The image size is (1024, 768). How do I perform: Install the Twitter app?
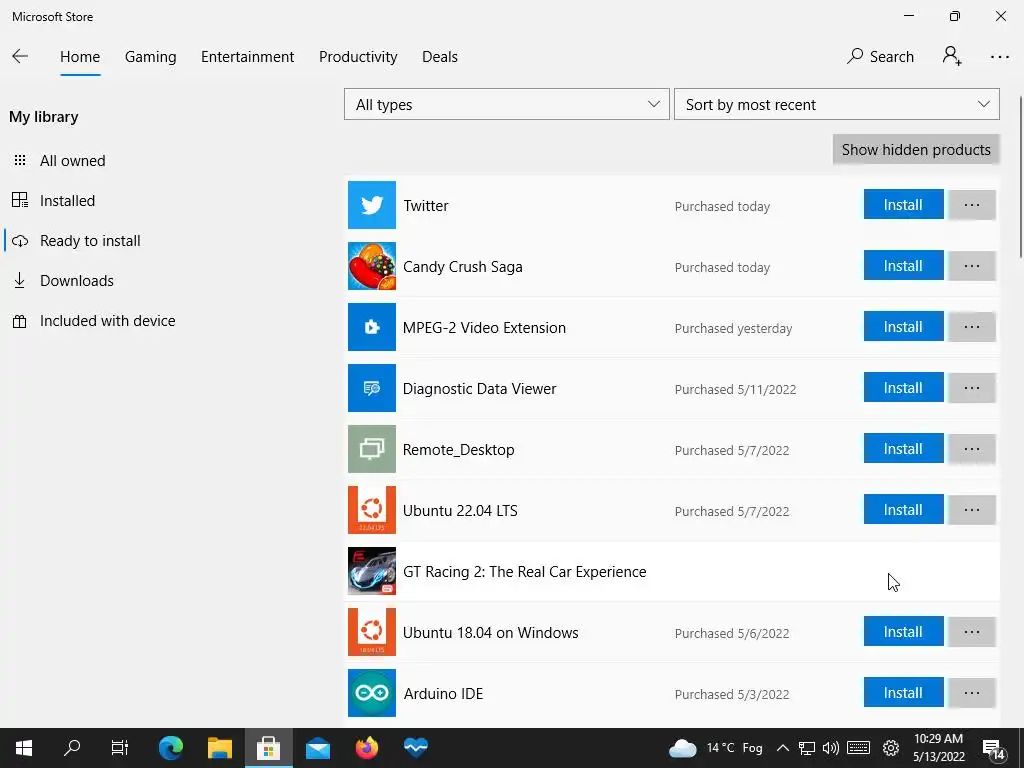coord(903,204)
